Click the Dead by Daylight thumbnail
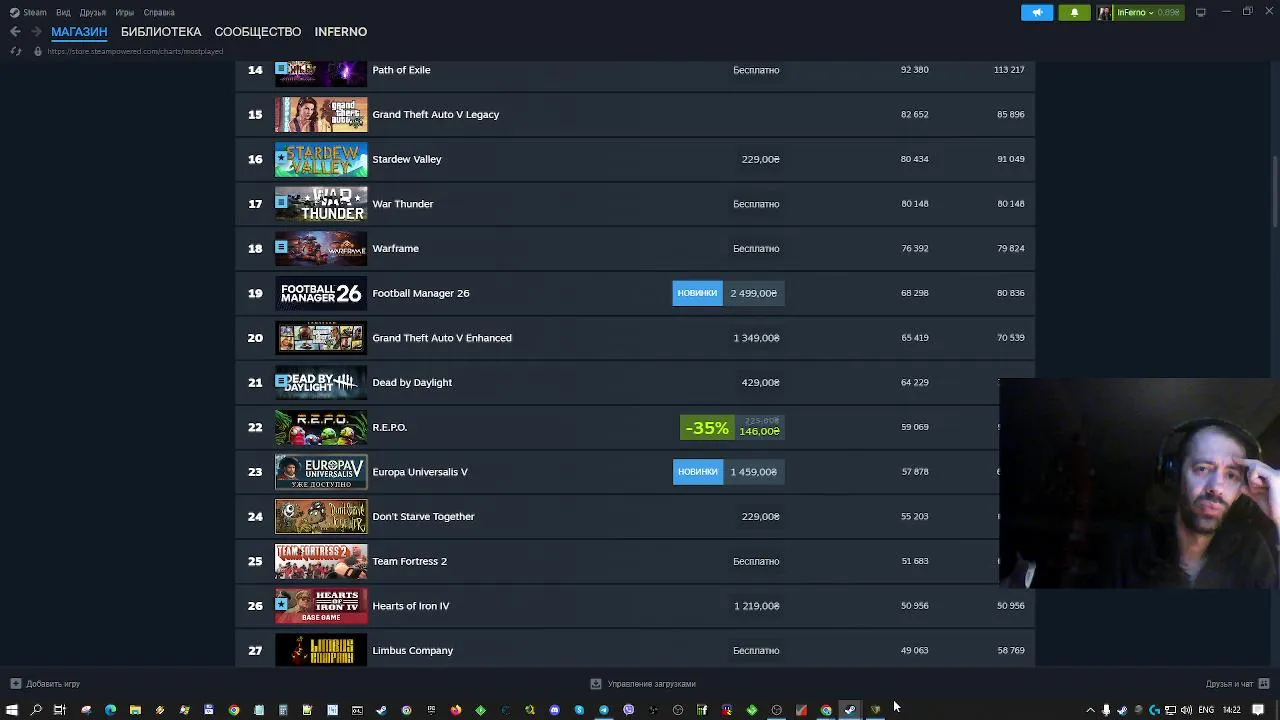The image size is (1280, 720). coord(321,382)
